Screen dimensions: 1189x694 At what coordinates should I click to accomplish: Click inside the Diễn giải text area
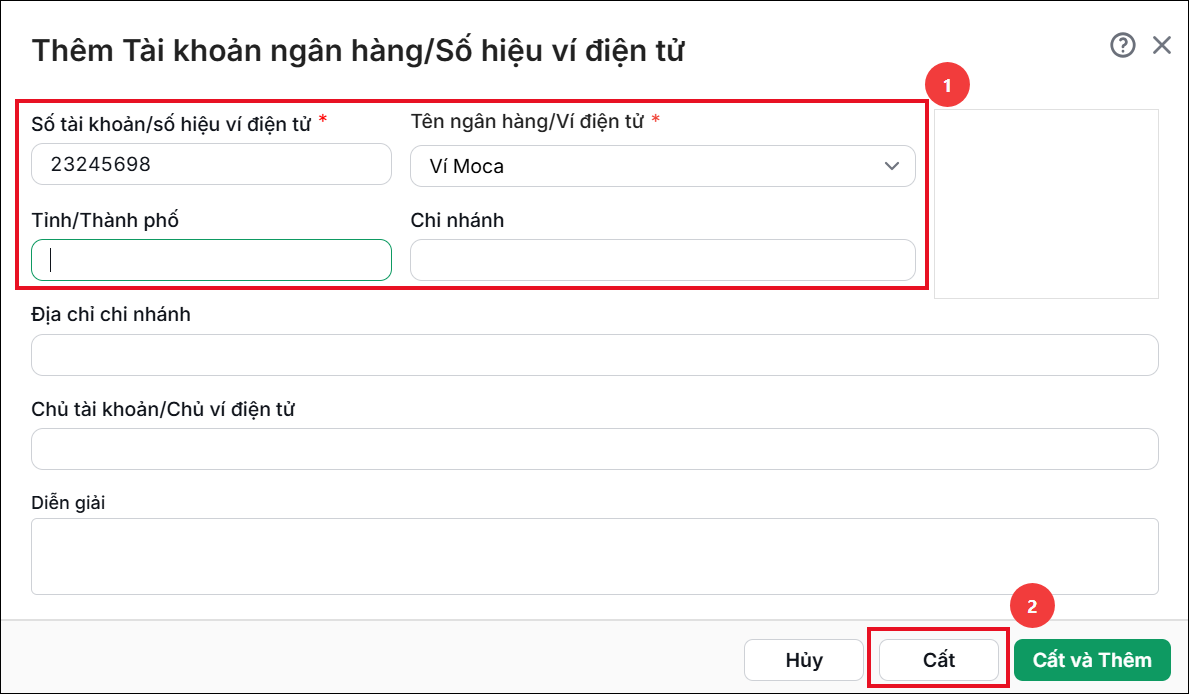click(x=594, y=557)
